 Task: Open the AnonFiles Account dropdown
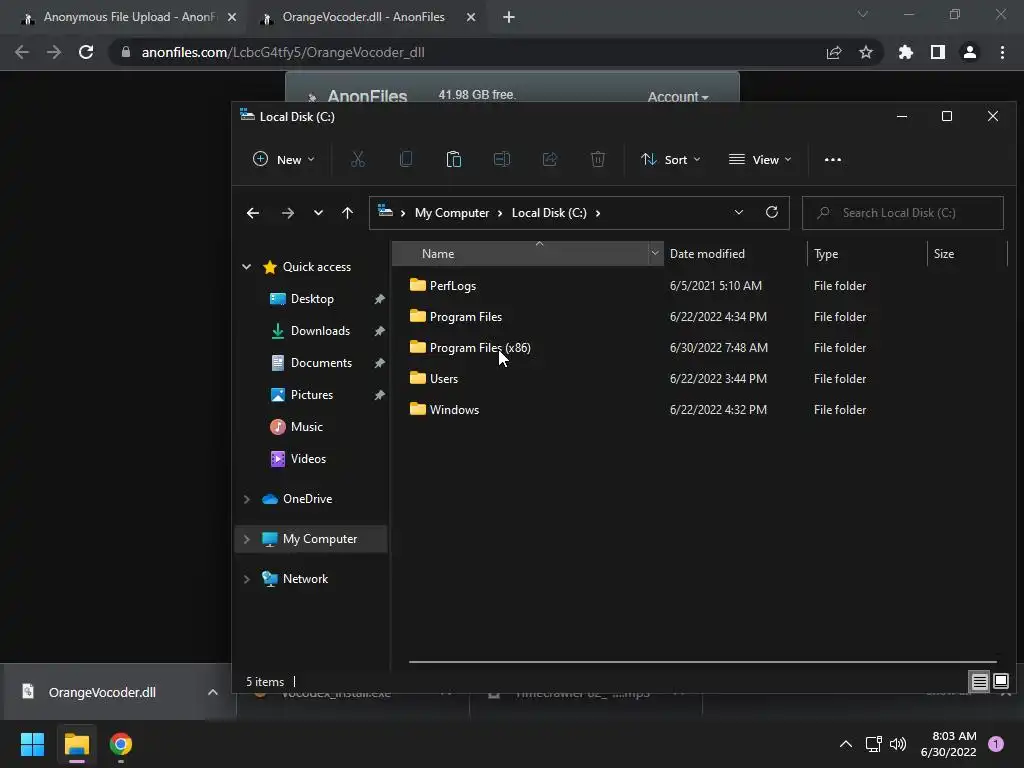[x=677, y=97]
